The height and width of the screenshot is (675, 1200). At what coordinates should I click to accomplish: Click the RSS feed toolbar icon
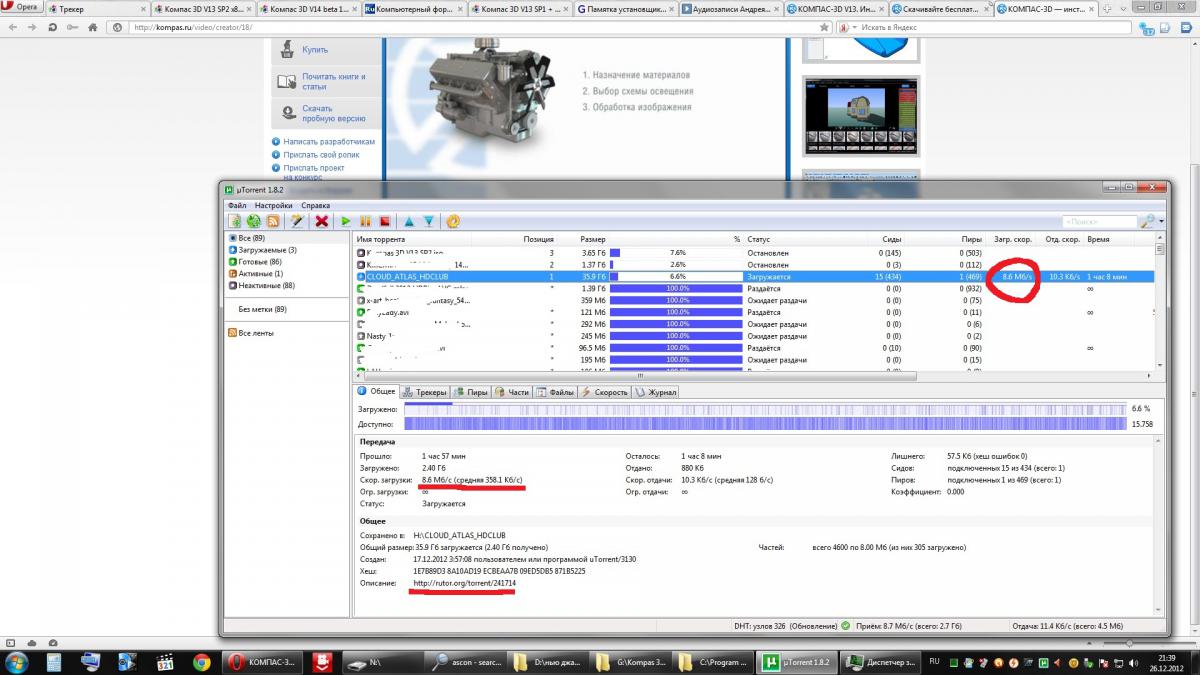point(272,221)
